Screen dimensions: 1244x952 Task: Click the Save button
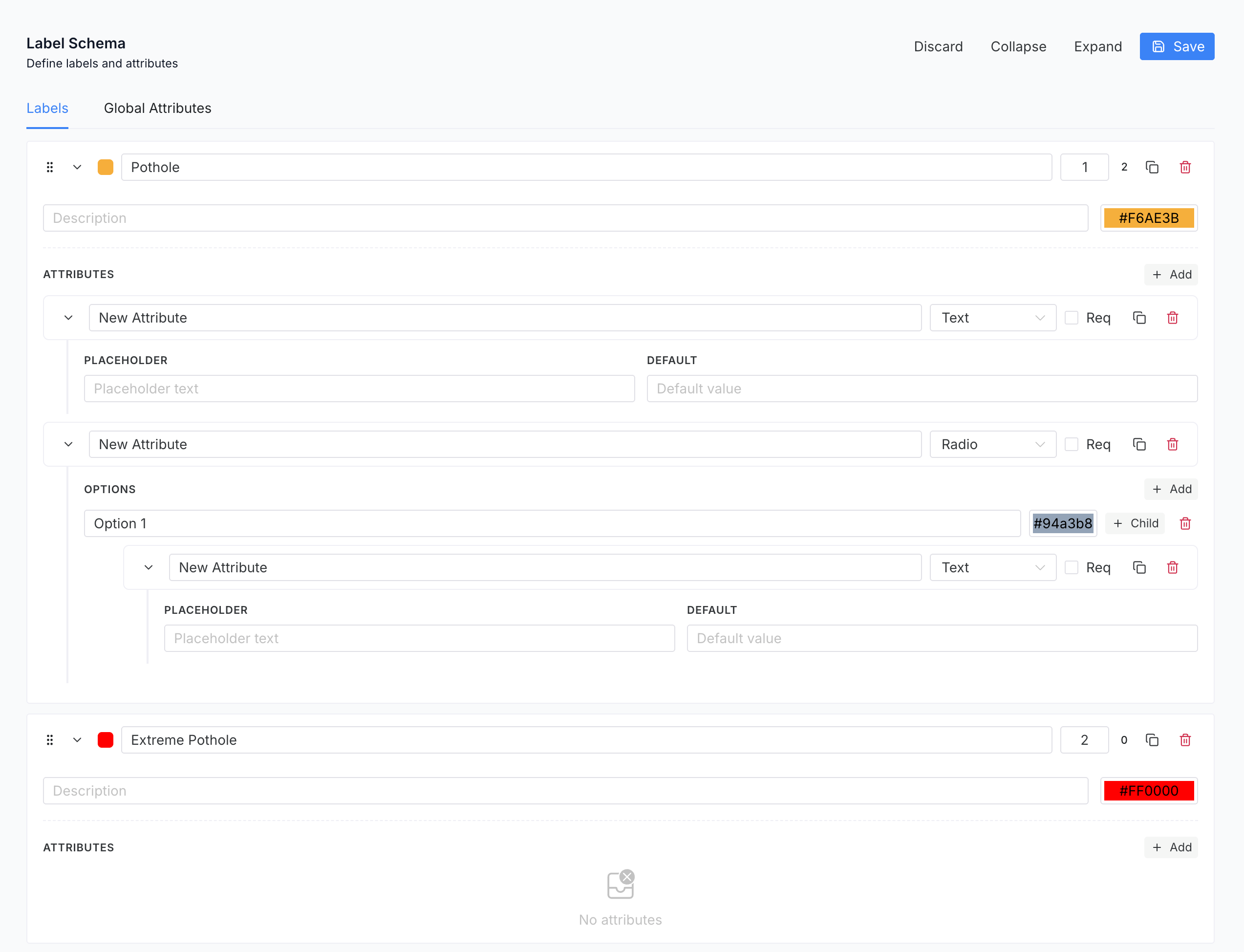1177,46
